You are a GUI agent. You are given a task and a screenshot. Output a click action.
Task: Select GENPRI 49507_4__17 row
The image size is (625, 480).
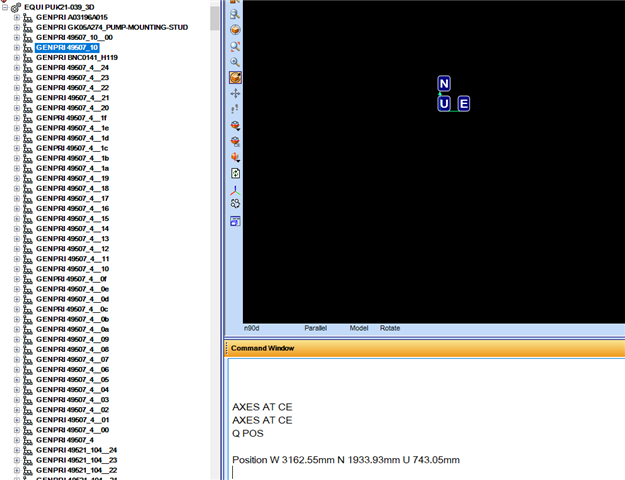[x=72, y=199]
